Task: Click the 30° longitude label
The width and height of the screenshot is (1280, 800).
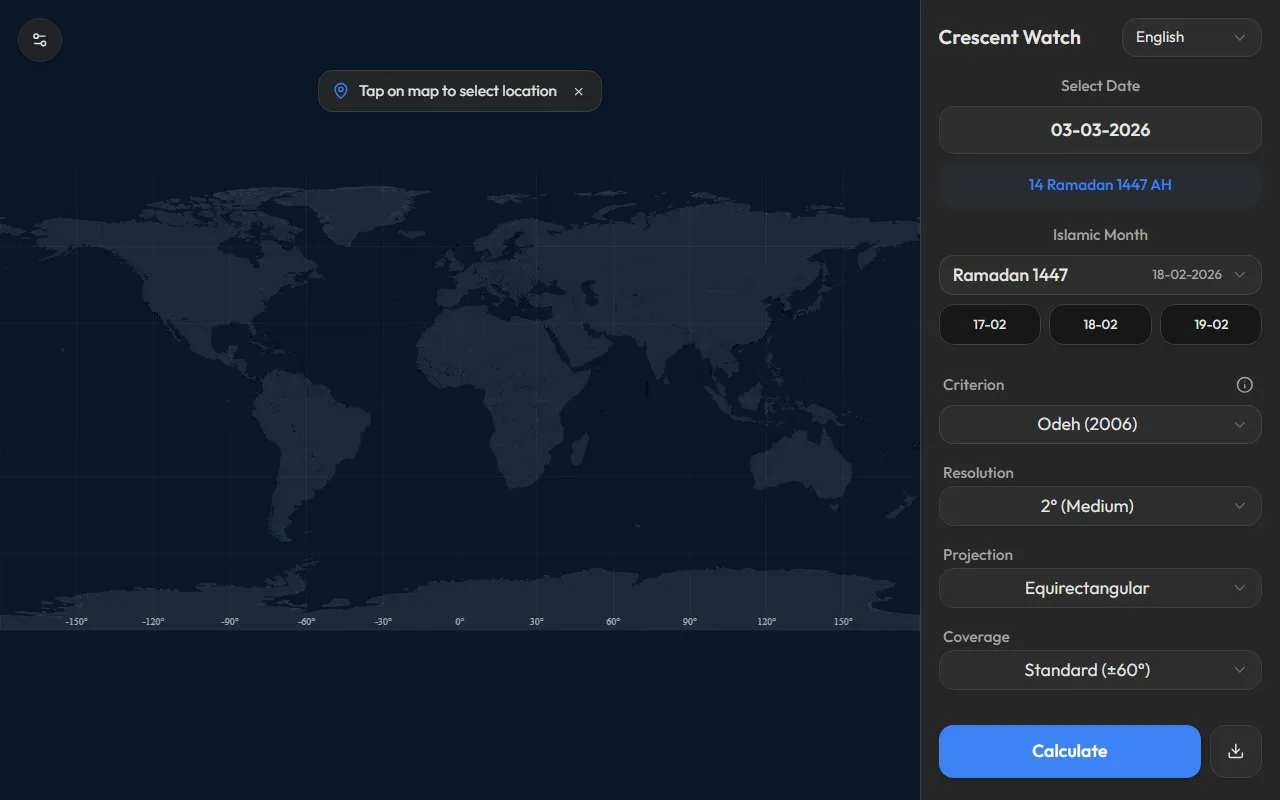Action: coord(537,622)
